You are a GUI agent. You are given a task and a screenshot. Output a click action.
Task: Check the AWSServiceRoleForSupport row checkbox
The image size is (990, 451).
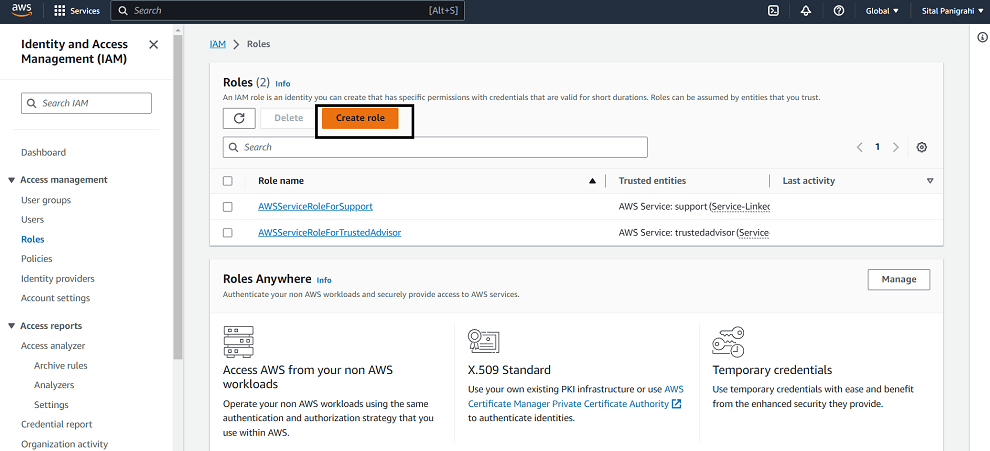coord(228,207)
